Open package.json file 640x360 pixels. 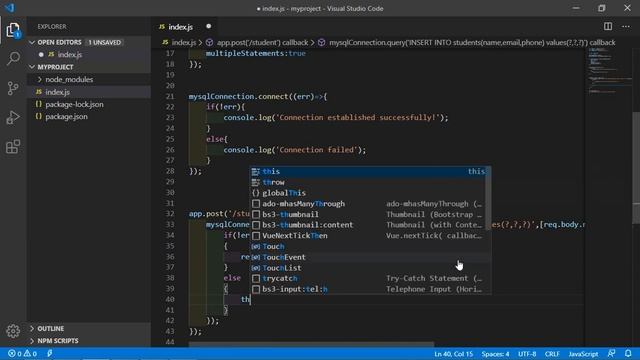(x=89, y=117)
